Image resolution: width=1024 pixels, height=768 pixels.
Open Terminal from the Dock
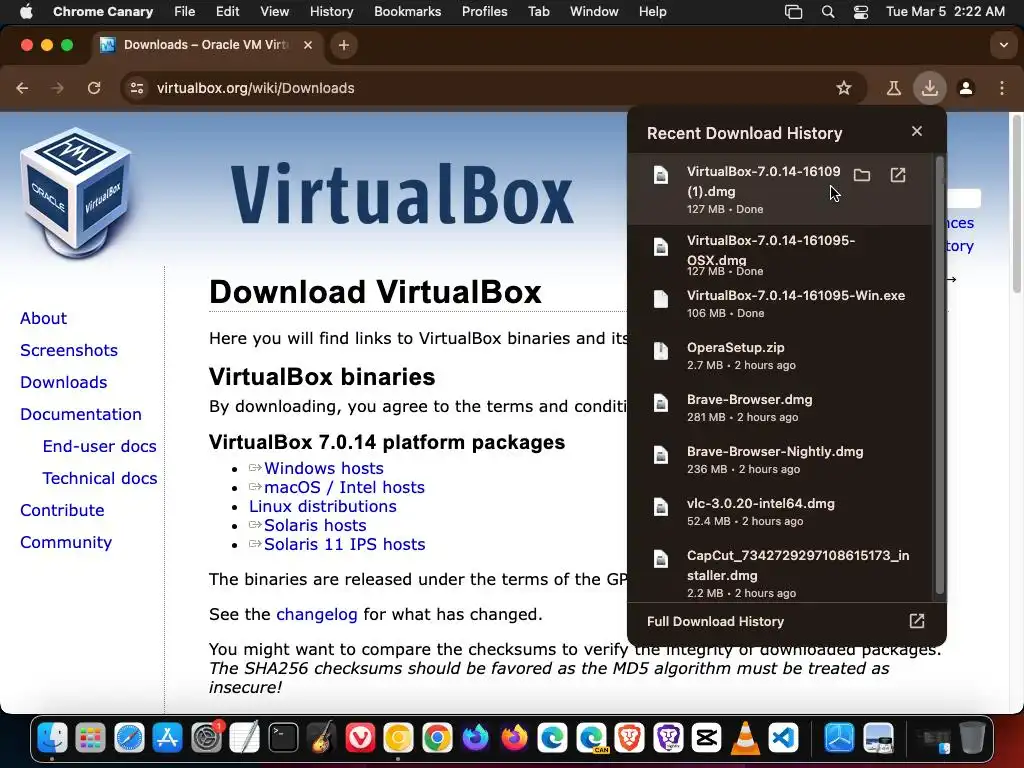[283, 739]
